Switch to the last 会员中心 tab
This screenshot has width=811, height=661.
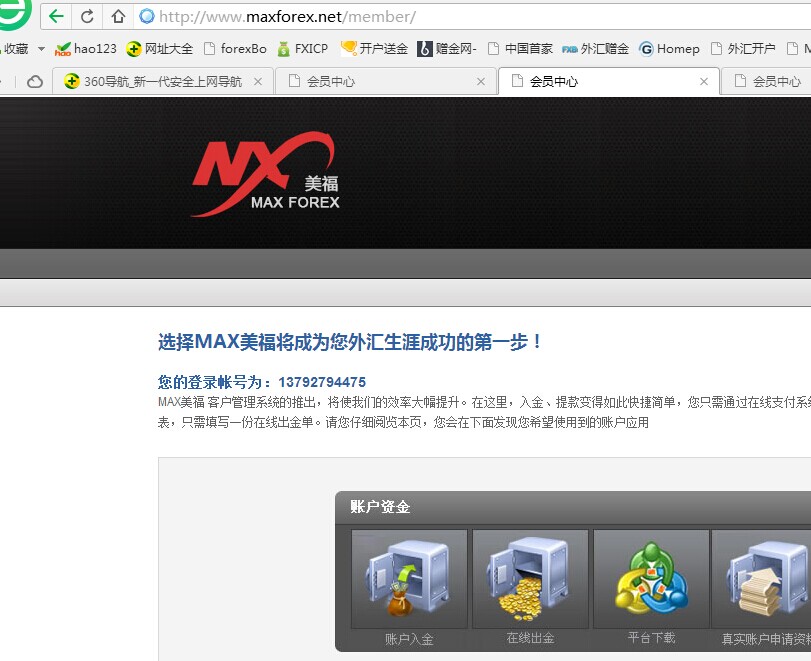pyautogui.click(x=767, y=81)
